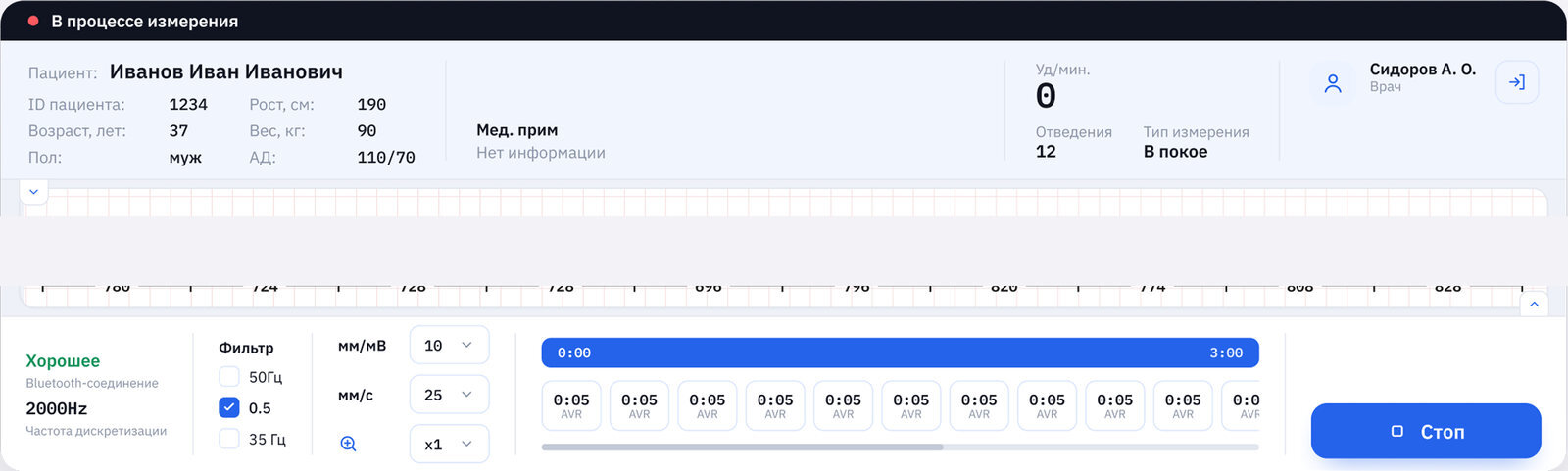Click the heart rate value 0
Viewport: 1568px width, 471px height.
pyautogui.click(x=1046, y=96)
